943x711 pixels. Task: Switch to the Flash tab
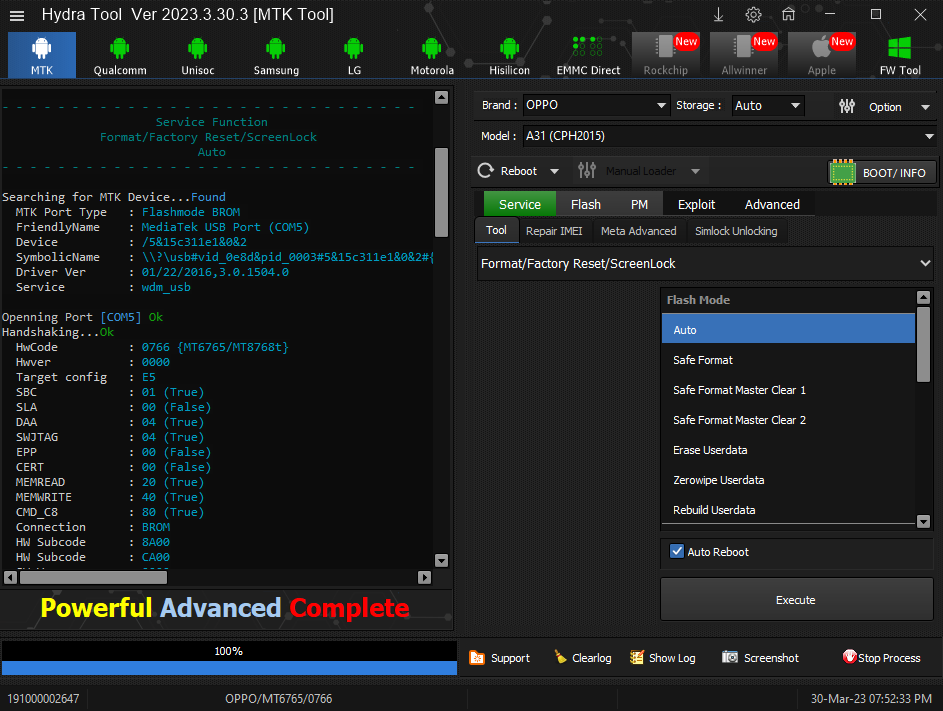(x=585, y=204)
